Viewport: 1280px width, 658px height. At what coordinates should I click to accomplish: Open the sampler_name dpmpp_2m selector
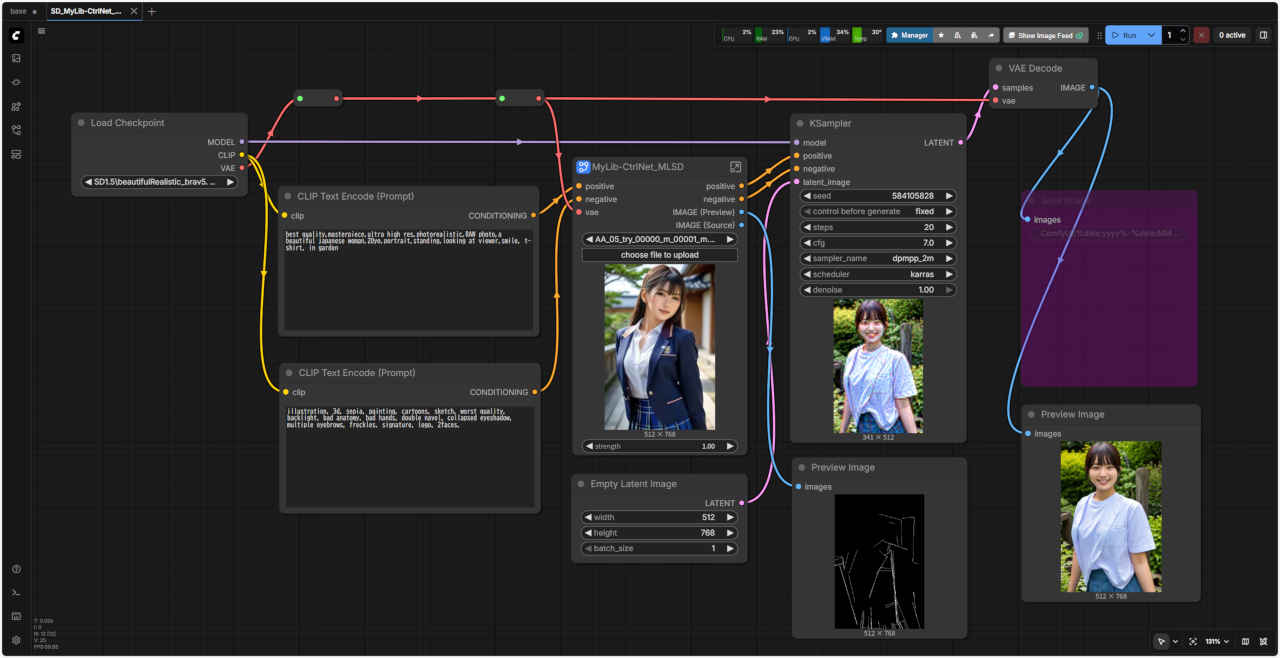pyautogui.click(x=878, y=258)
